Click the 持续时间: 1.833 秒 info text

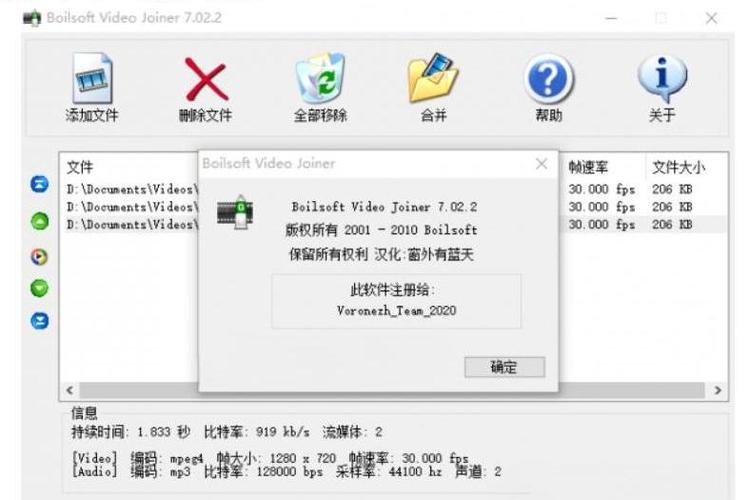click(x=131, y=432)
